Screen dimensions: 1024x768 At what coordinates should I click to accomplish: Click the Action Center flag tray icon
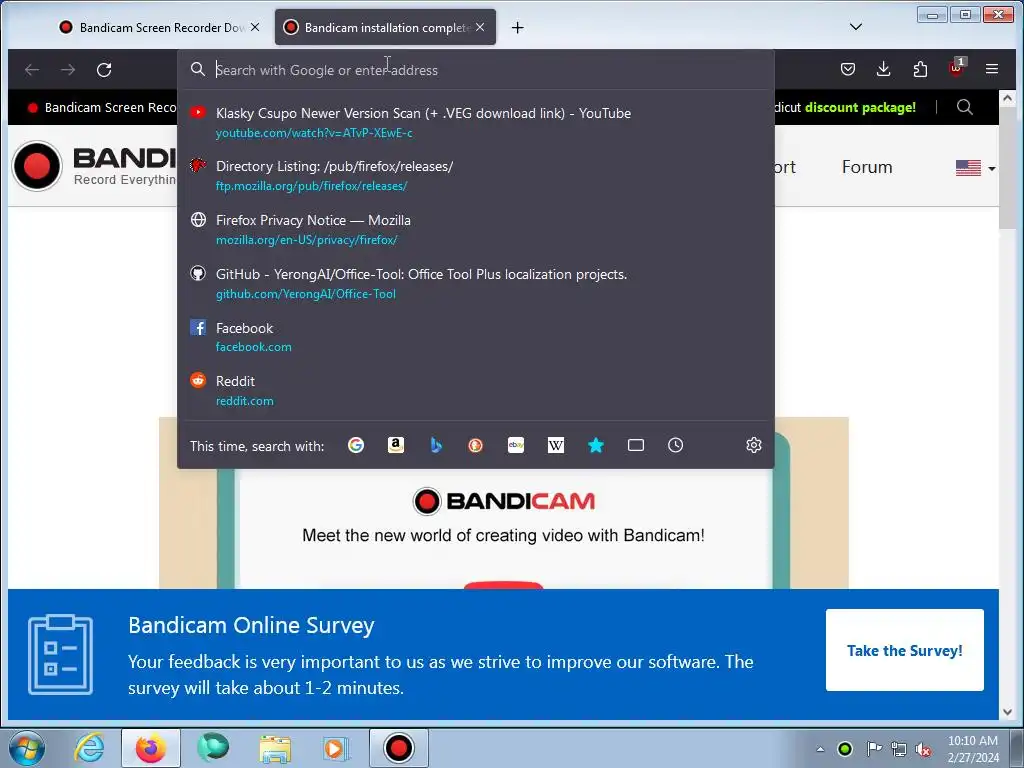[x=874, y=749]
